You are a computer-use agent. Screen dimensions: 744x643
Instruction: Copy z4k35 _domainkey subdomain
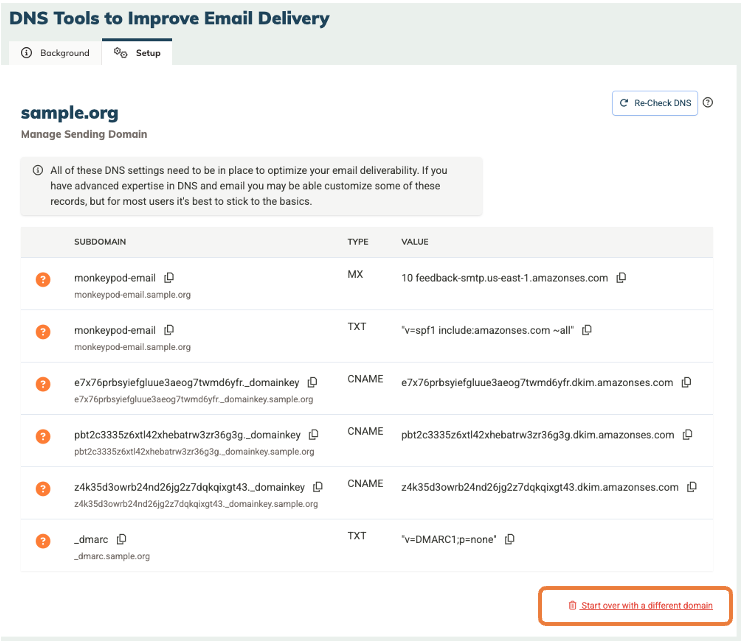(318, 486)
